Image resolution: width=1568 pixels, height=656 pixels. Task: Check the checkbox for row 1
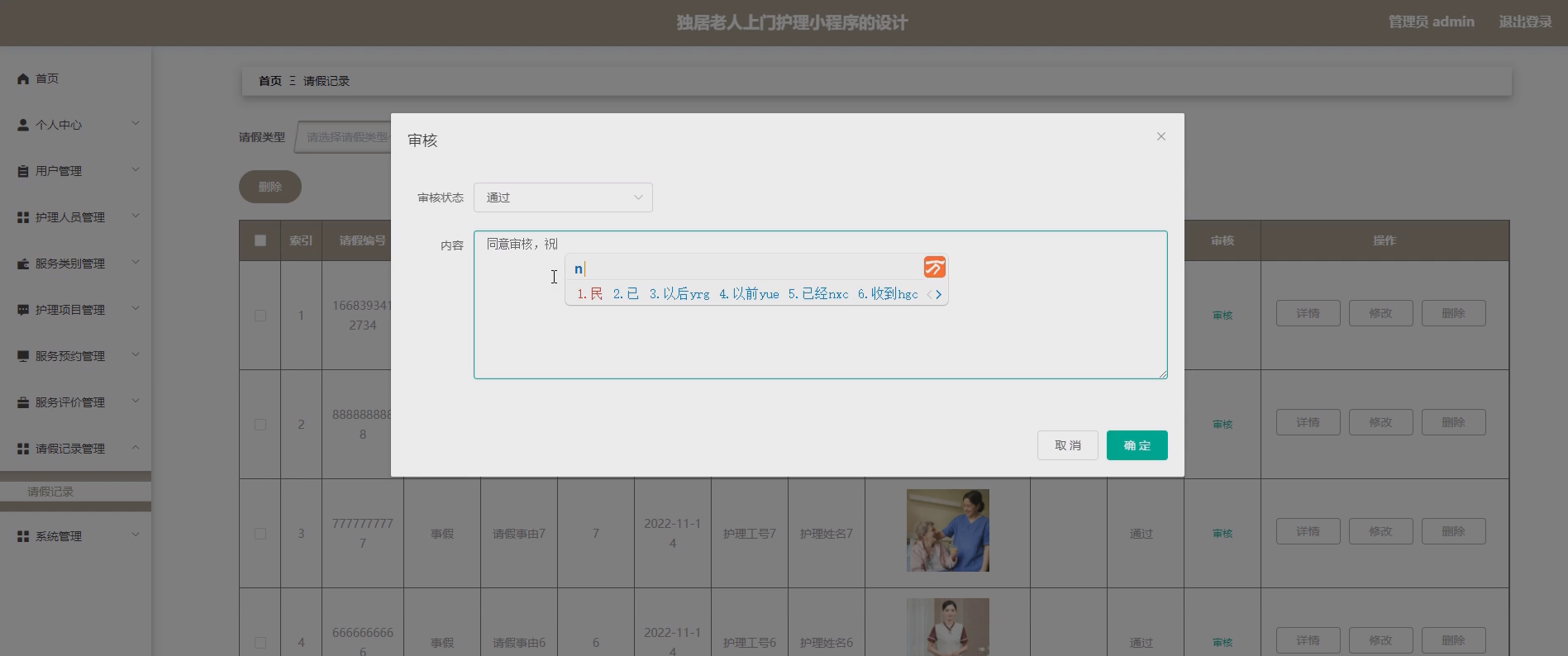[260, 316]
